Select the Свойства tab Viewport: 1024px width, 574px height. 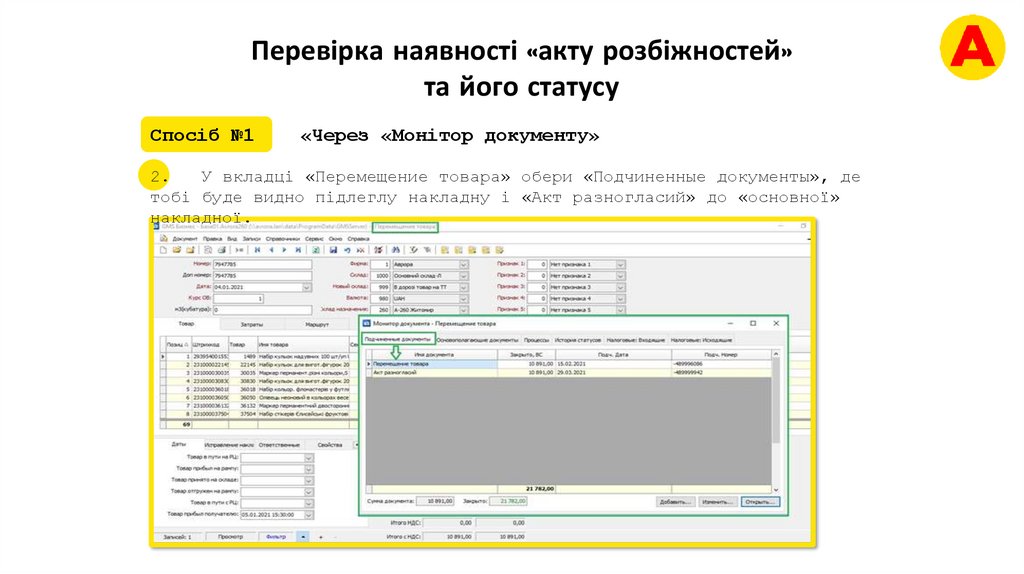tap(330, 445)
